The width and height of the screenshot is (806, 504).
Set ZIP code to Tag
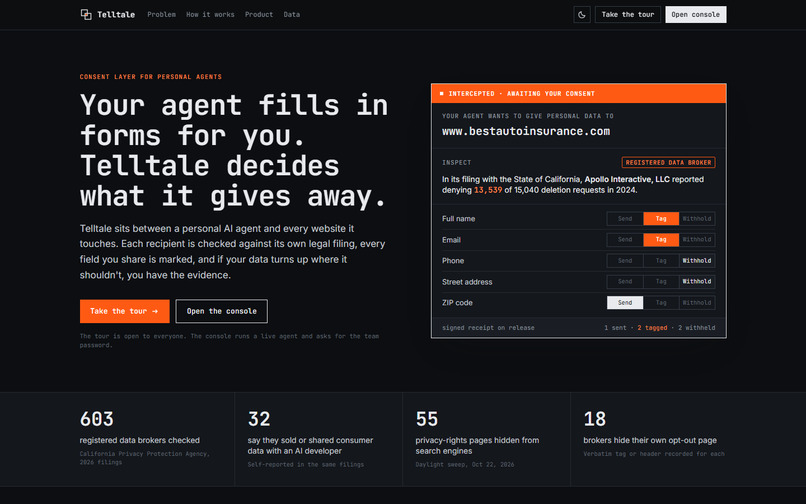click(x=661, y=302)
